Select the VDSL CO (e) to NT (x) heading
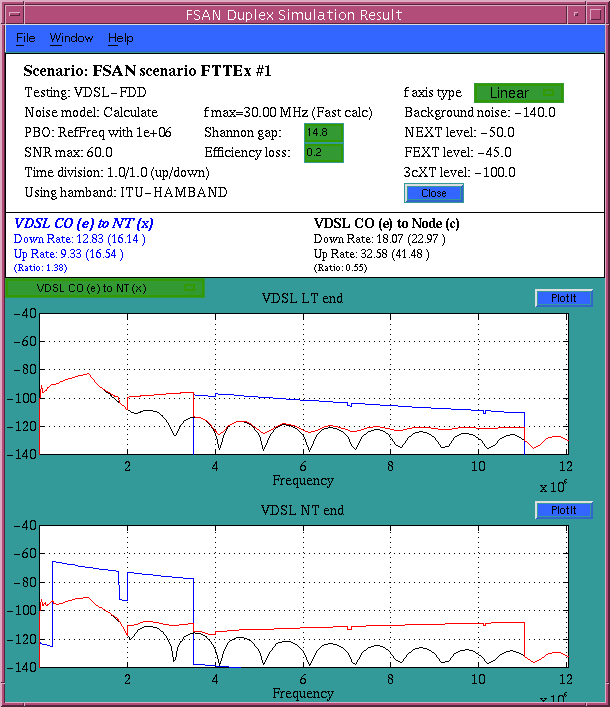 (x=84, y=223)
